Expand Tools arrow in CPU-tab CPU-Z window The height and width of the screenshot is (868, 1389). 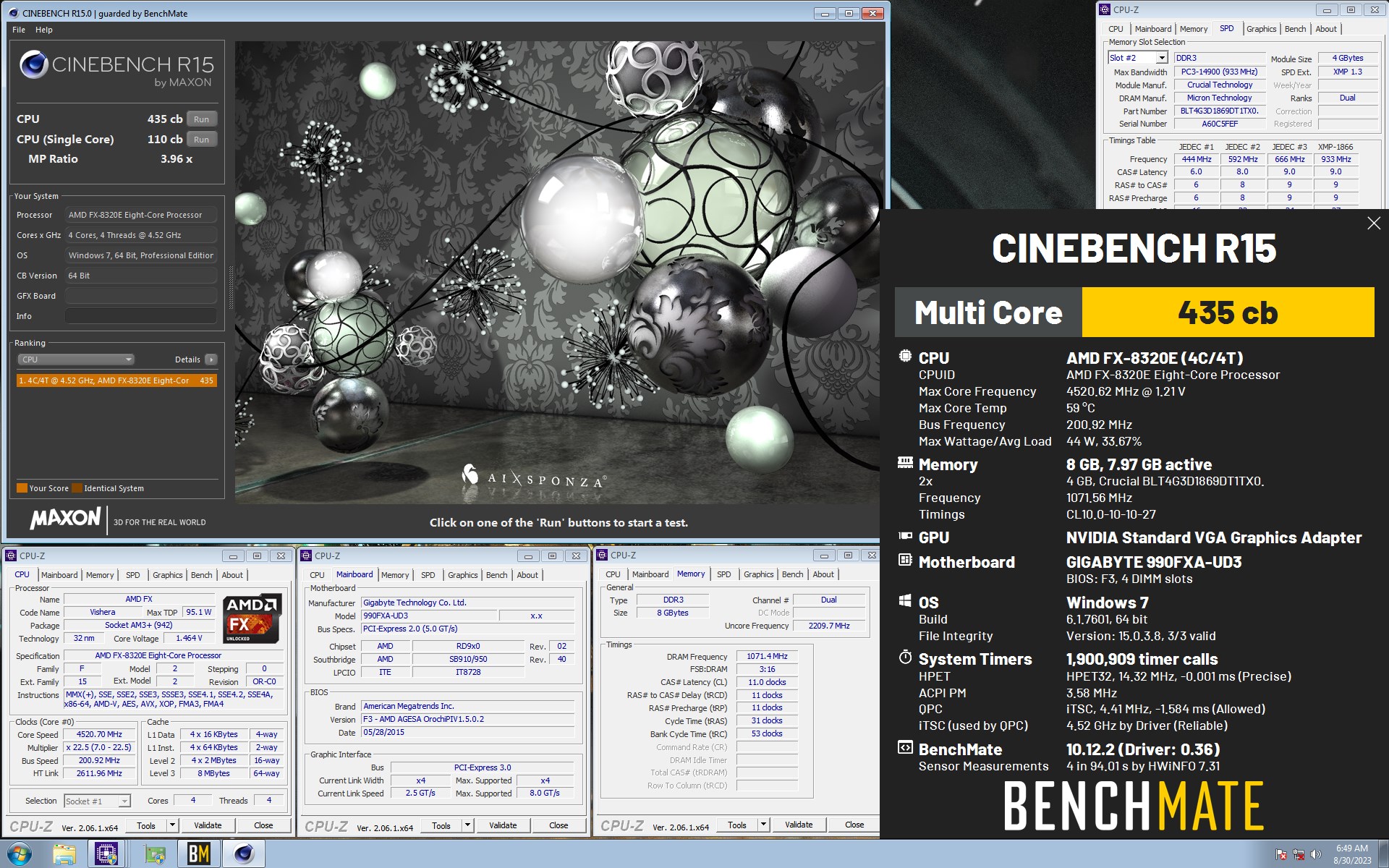[x=172, y=825]
